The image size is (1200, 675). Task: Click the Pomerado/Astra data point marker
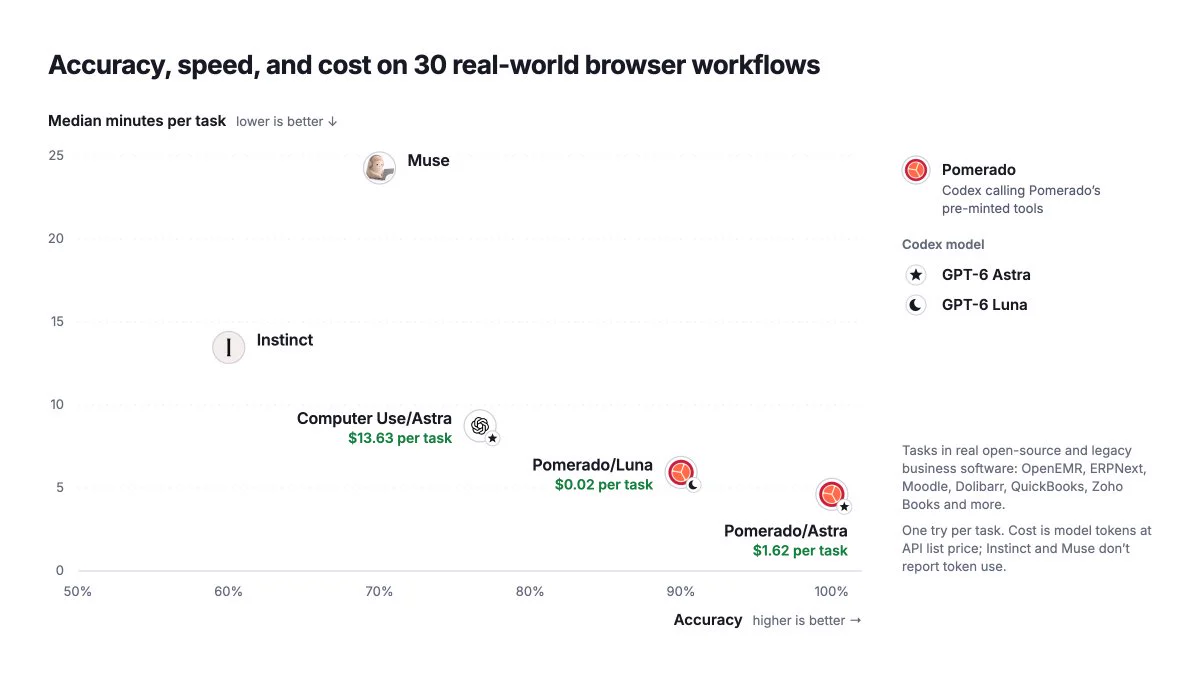(x=832, y=494)
